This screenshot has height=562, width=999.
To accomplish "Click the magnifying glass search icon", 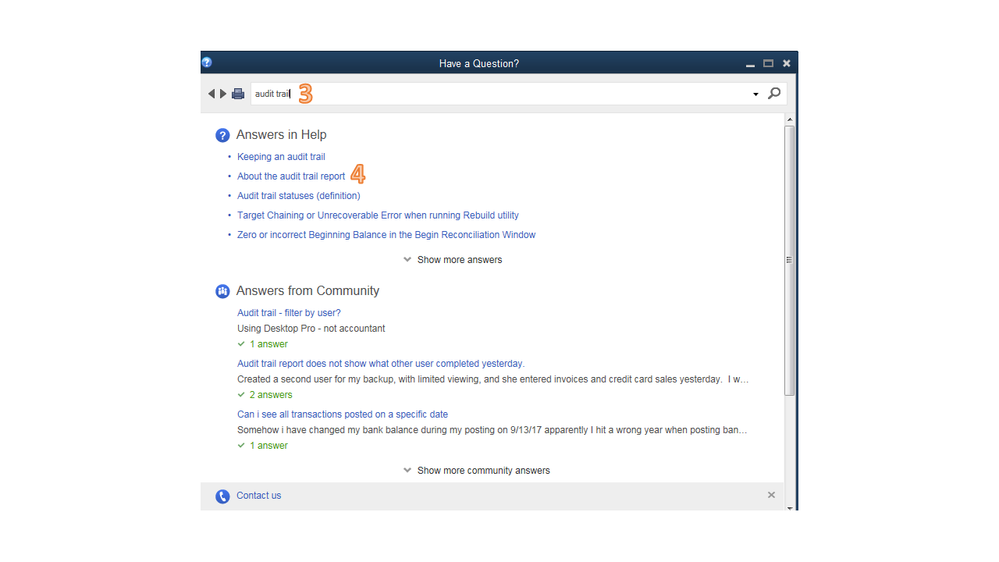I will click(774, 94).
